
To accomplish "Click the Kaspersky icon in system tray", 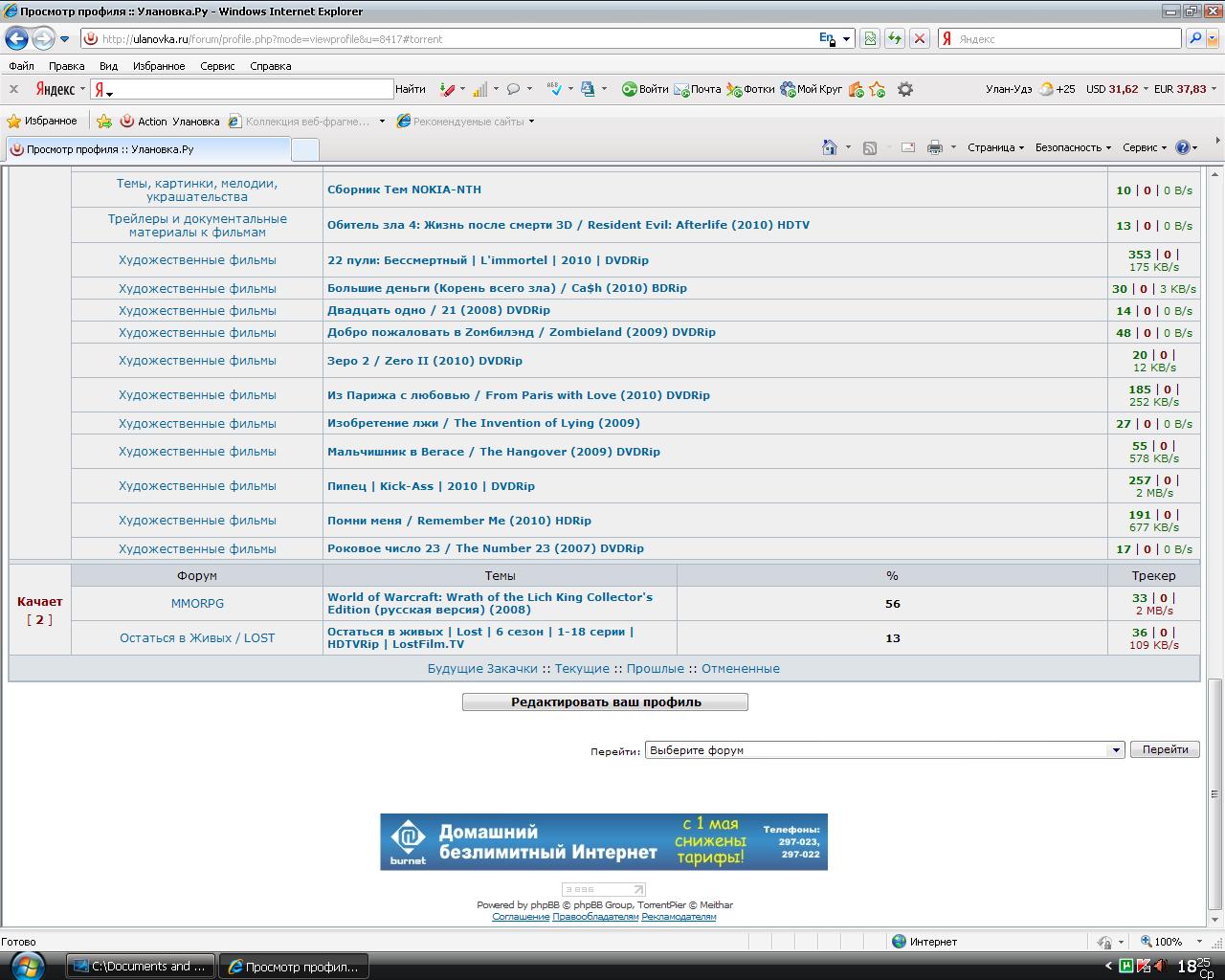I will (1143, 966).
